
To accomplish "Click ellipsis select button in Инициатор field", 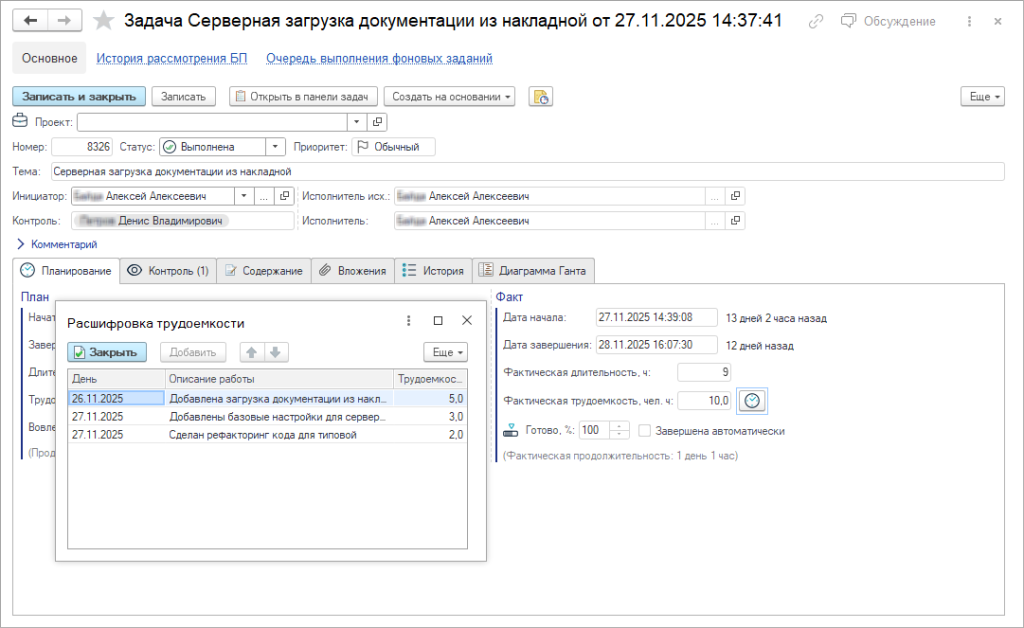I will tap(263, 196).
